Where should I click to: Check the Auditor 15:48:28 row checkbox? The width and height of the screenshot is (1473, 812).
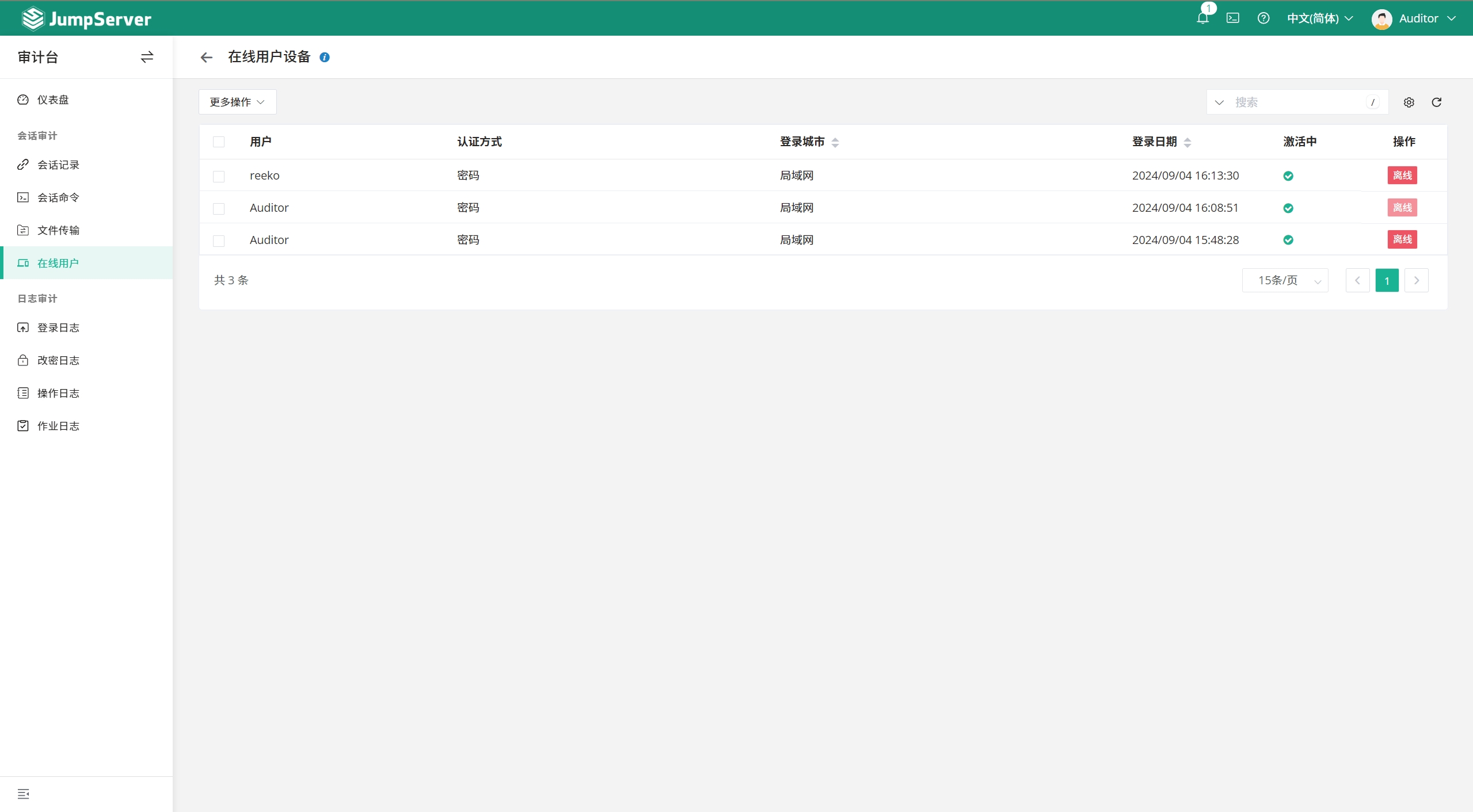(219, 241)
